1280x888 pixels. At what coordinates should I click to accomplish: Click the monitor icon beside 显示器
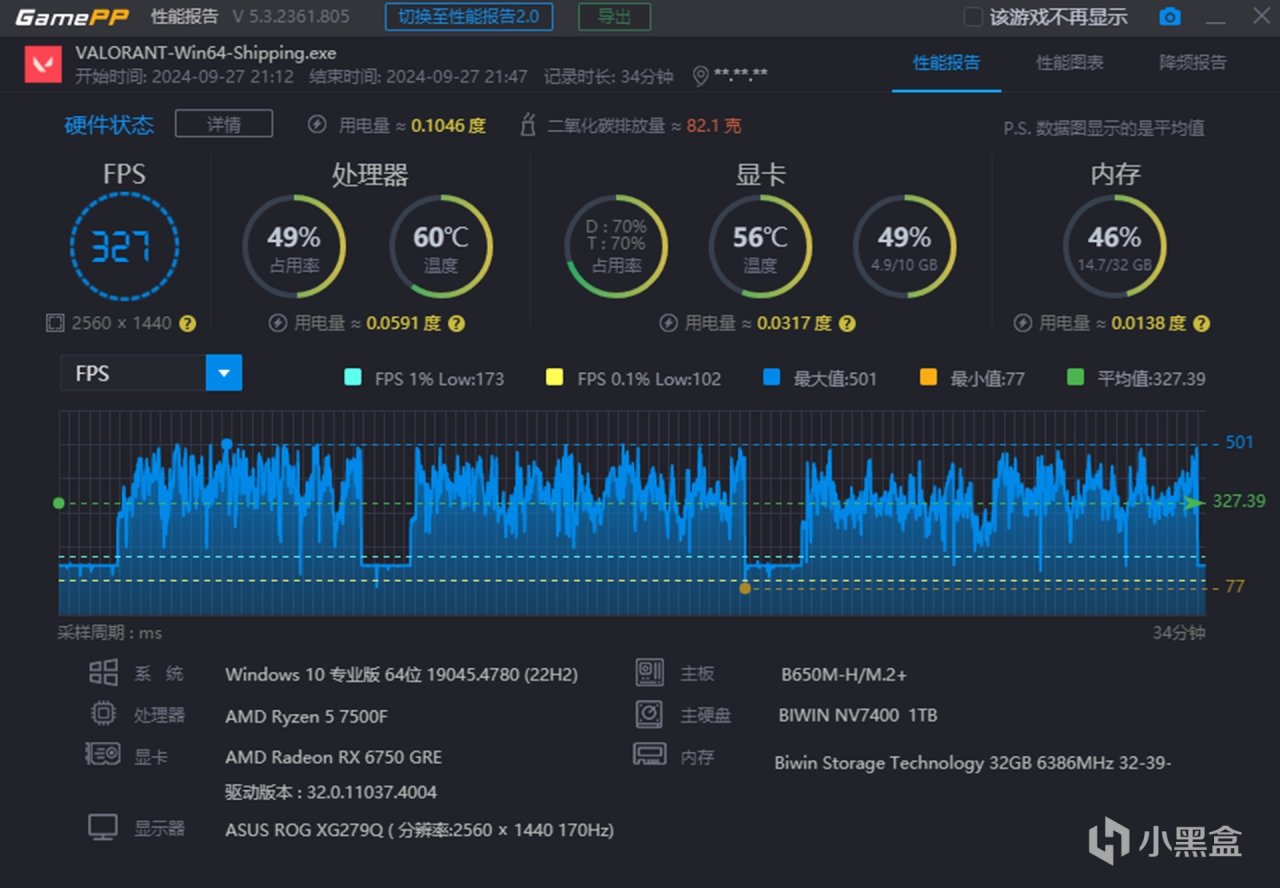click(103, 827)
